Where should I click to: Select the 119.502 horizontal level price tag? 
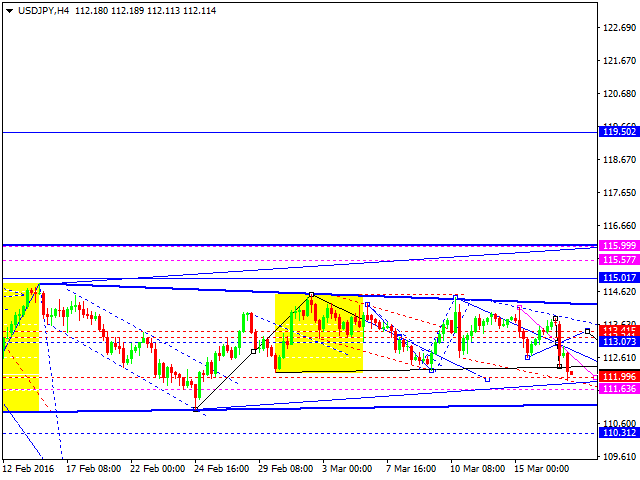pos(616,132)
